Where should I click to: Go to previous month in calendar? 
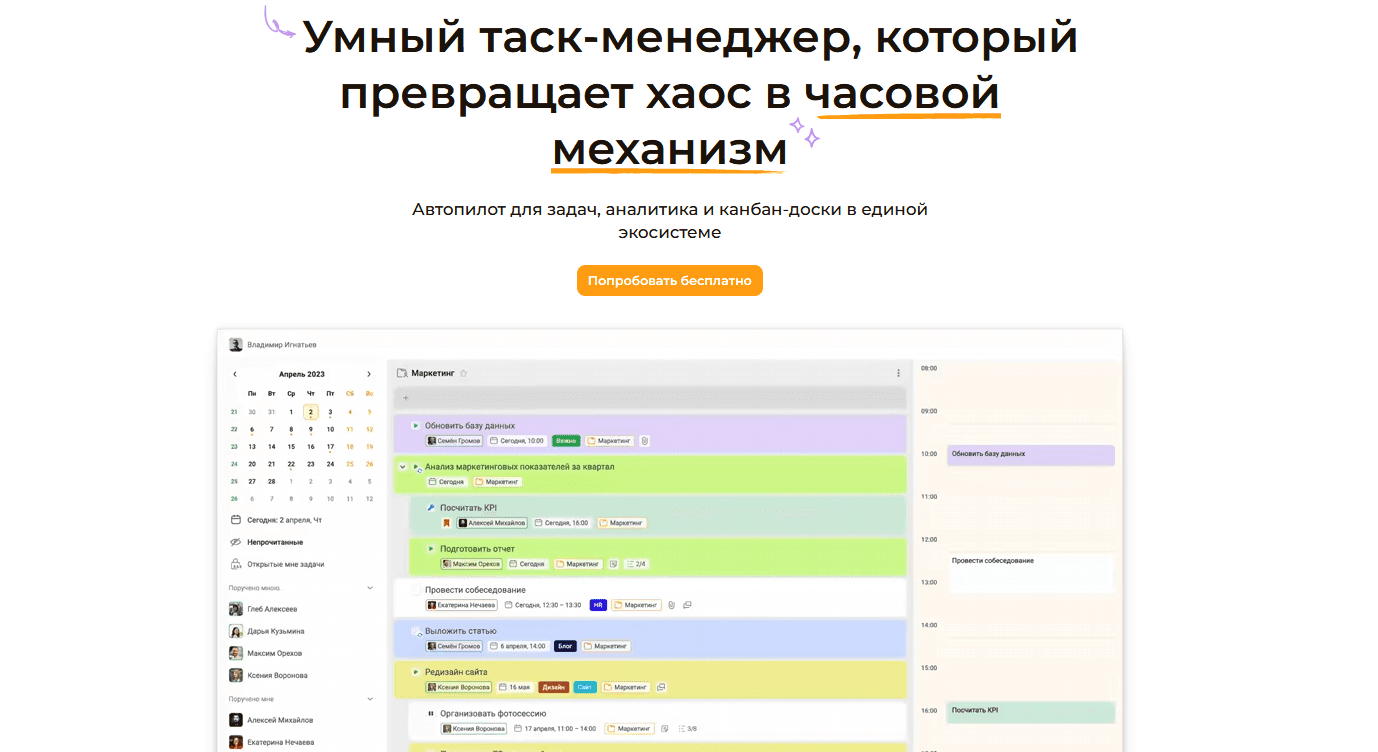tap(235, 374)
